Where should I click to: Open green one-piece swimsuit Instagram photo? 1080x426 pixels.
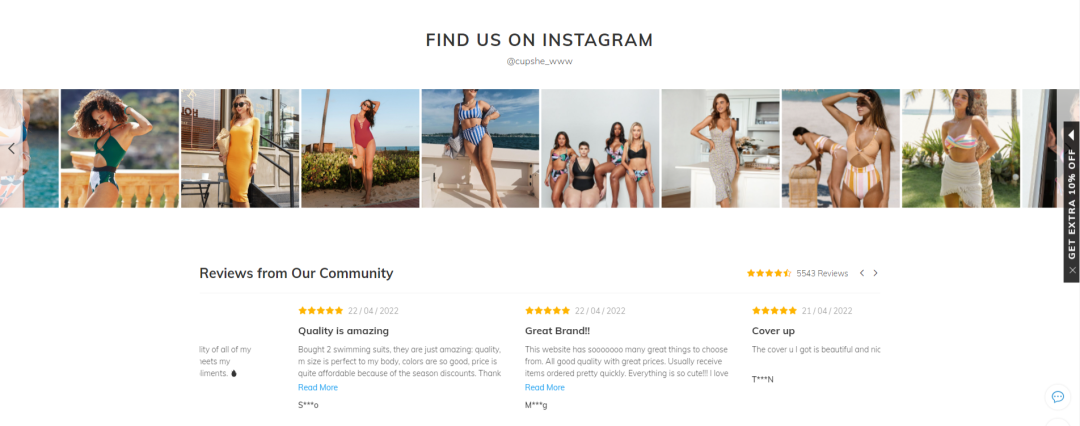point(120,148)
